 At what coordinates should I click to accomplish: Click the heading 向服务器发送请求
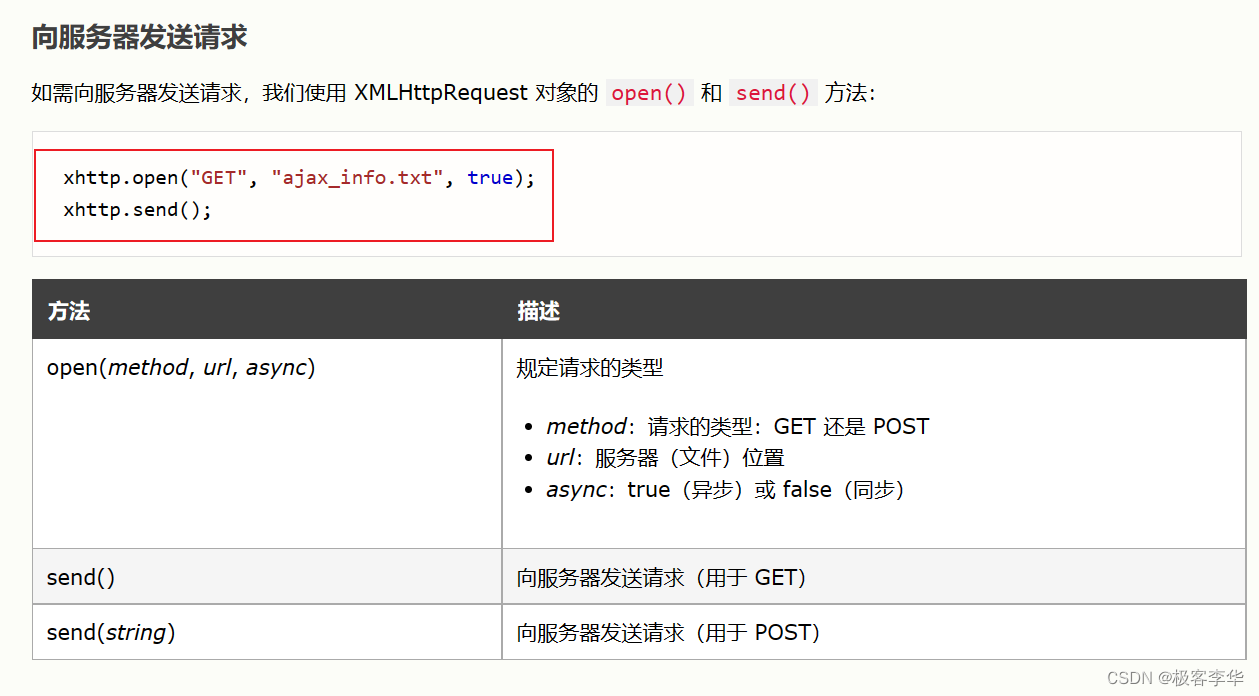tap(138, 35)
